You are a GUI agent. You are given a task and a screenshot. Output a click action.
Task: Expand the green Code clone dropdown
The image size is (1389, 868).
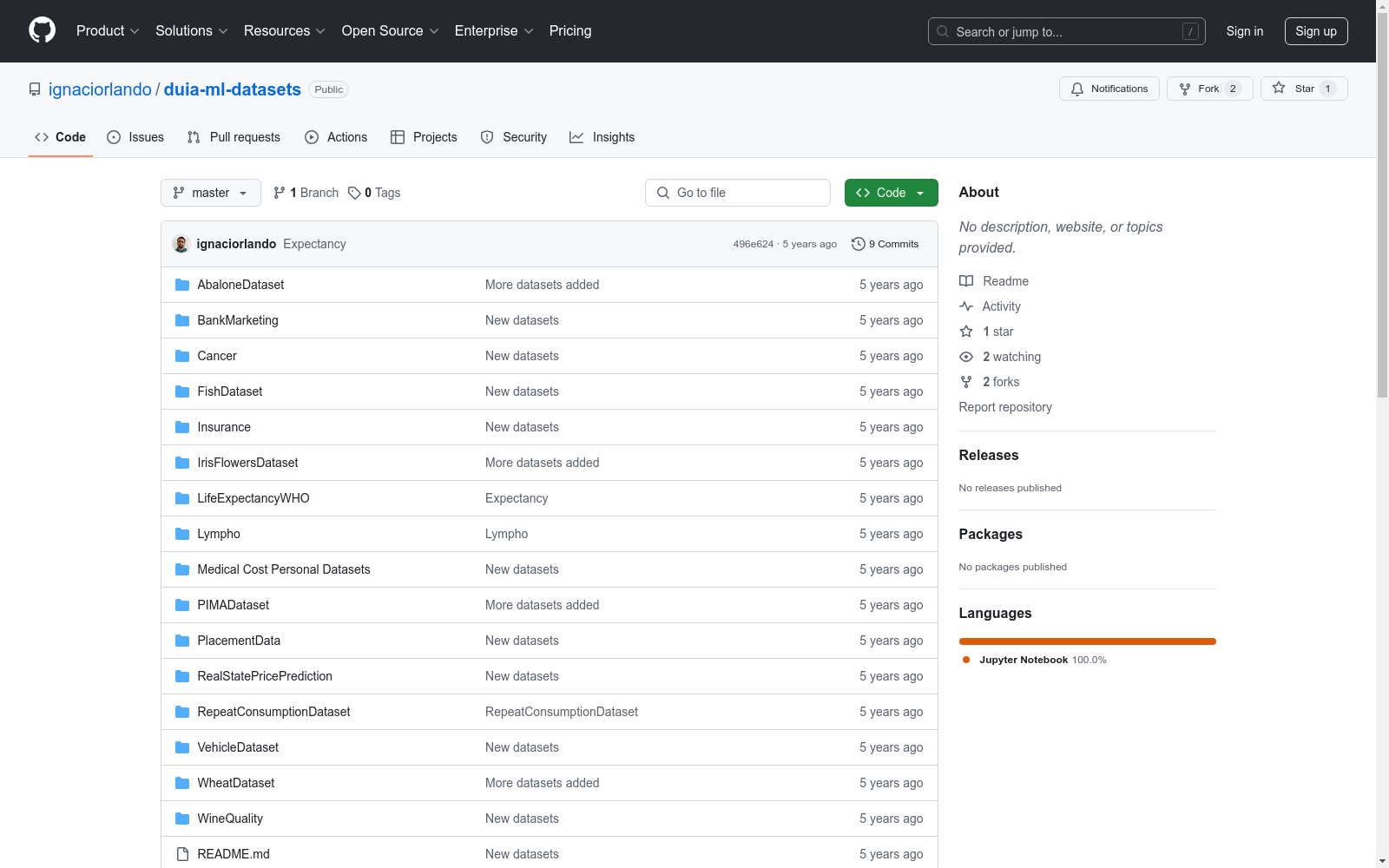pos(891,193)
